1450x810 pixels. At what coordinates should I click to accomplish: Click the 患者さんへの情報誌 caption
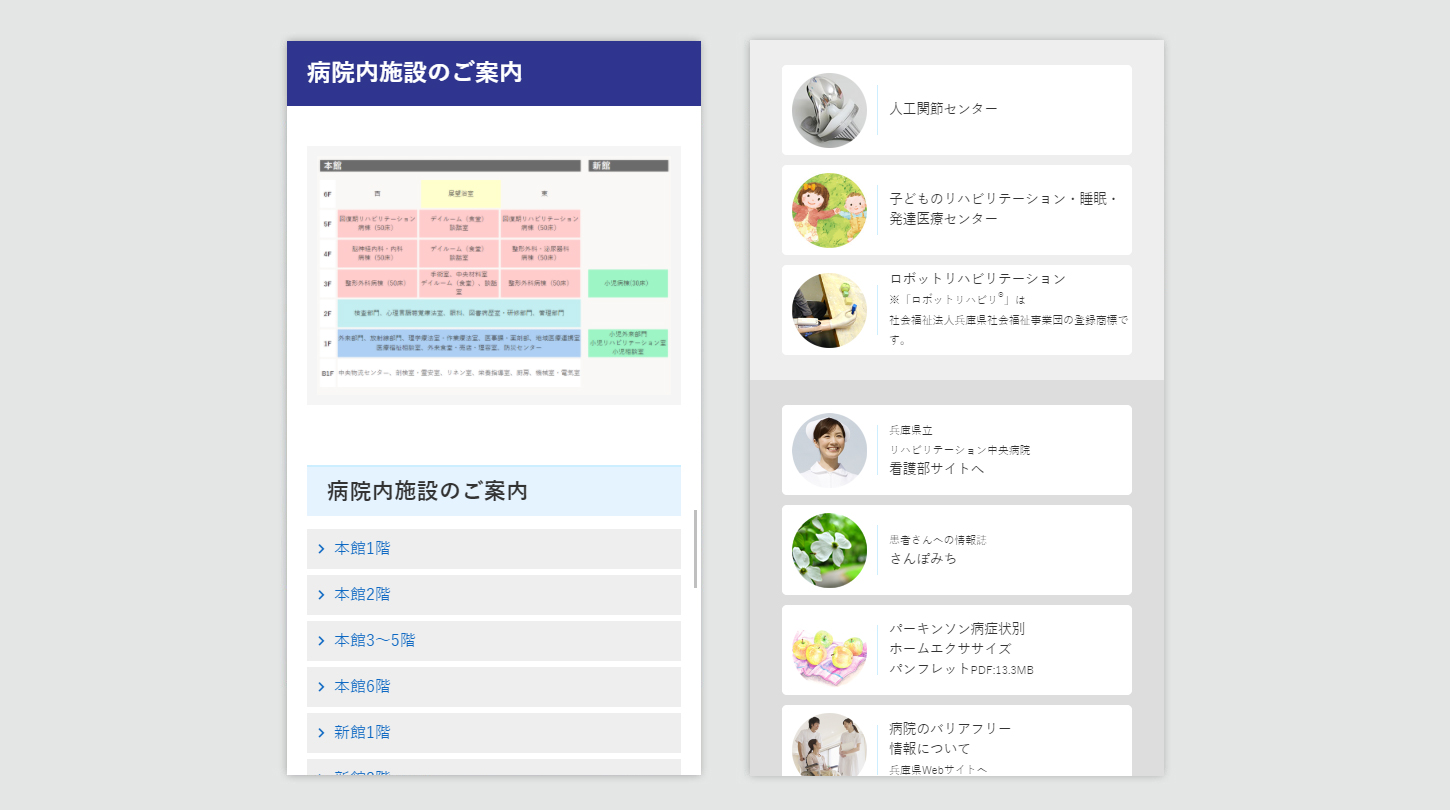tap(938, 540)
